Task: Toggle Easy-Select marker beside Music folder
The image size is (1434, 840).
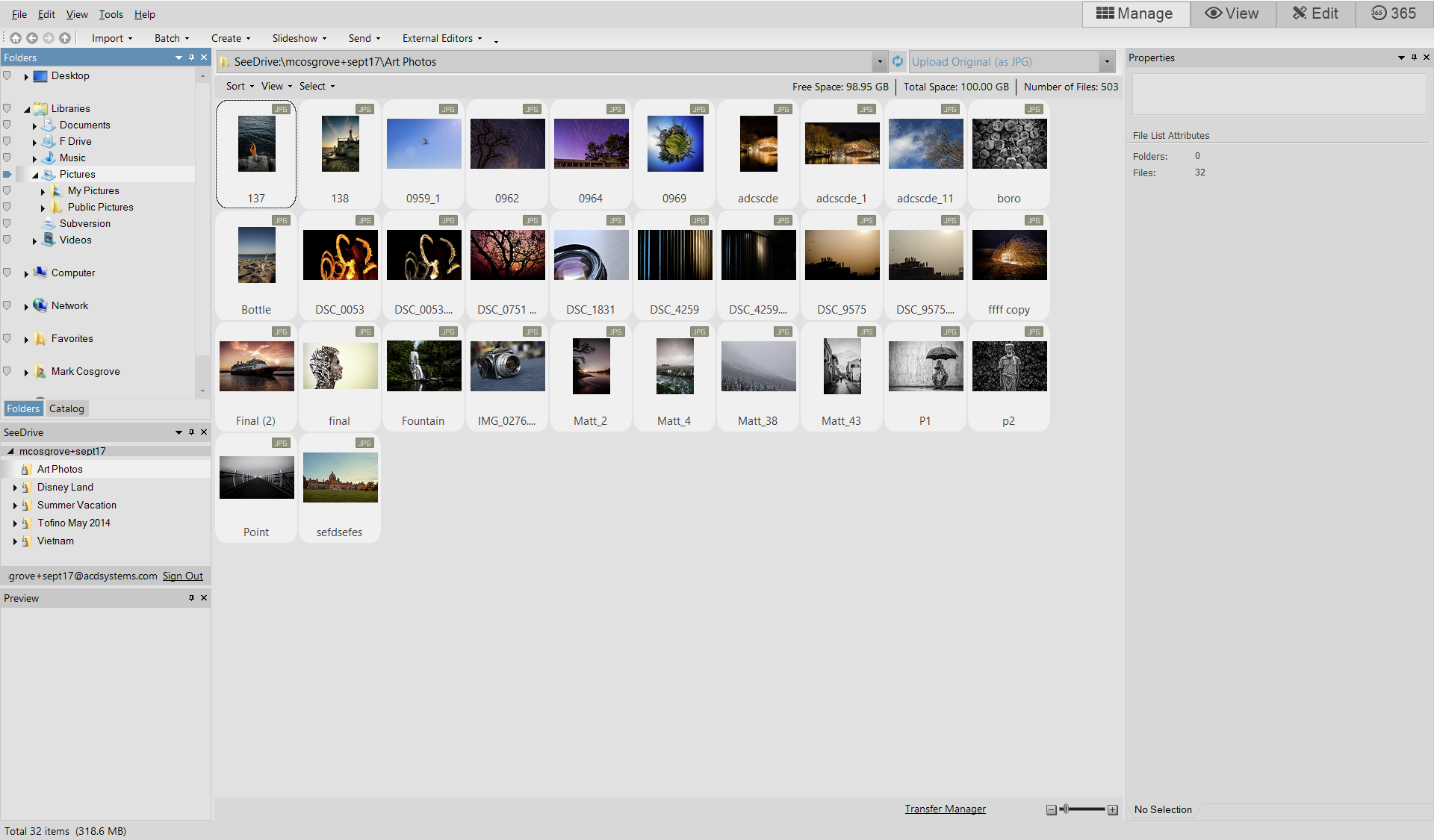Action: pos(7,158)
